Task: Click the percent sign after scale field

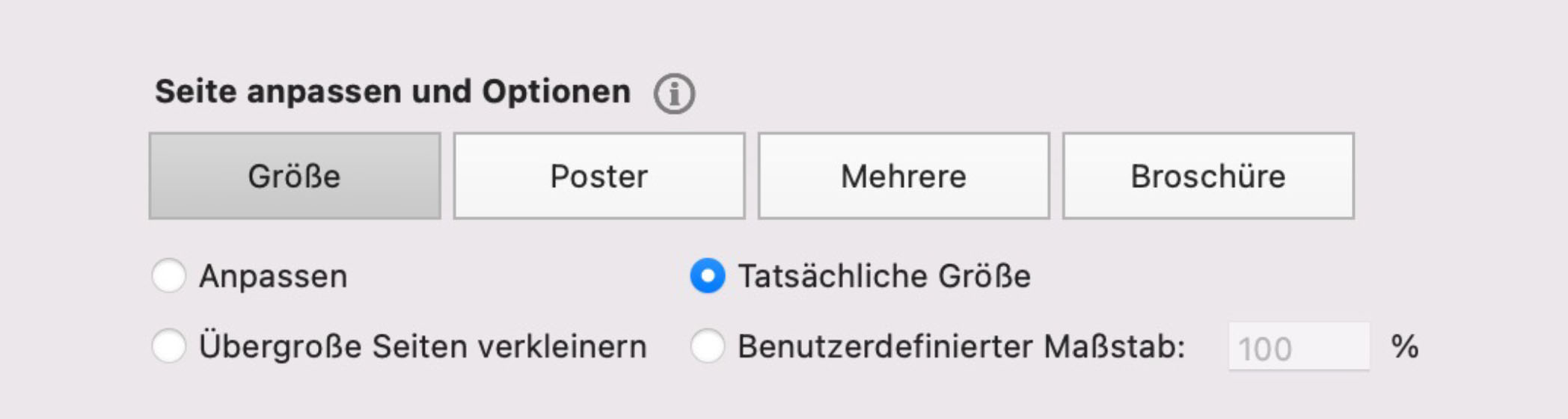Action: (x=1404, y=347)
